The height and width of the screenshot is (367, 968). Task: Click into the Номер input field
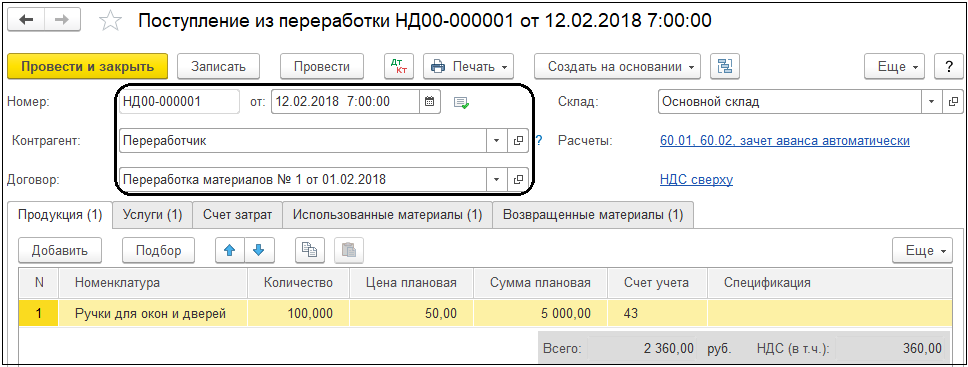(x=179, y=102)
